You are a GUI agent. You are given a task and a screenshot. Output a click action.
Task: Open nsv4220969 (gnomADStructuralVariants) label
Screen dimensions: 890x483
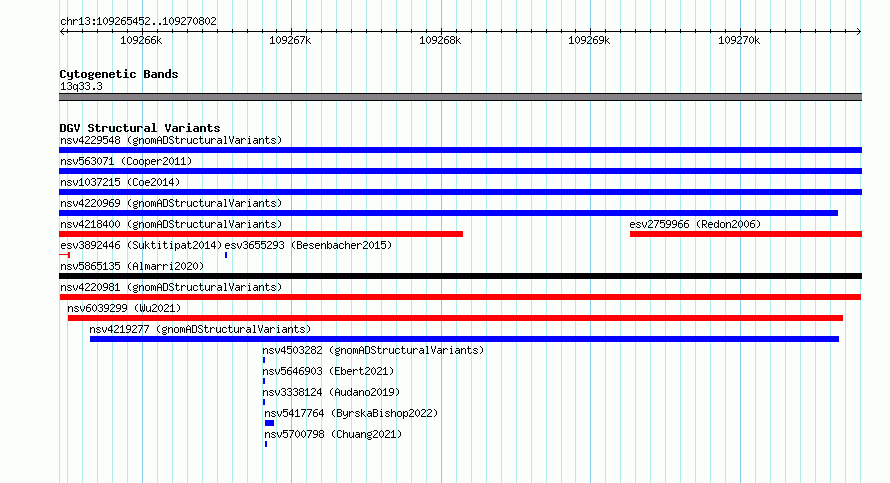click(x=171, y=203)
